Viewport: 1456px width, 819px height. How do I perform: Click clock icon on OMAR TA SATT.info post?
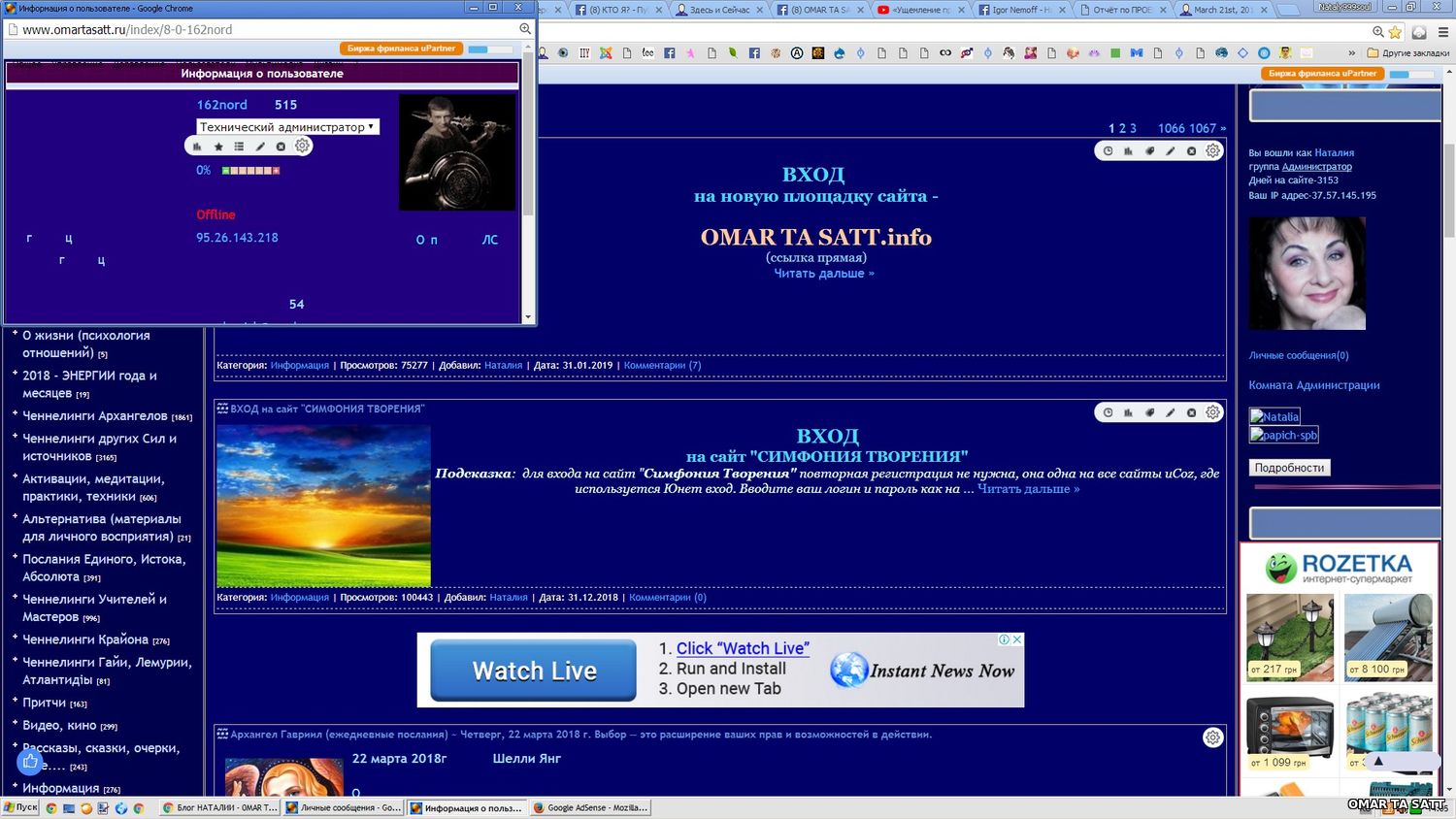(x=1108, y=151)
